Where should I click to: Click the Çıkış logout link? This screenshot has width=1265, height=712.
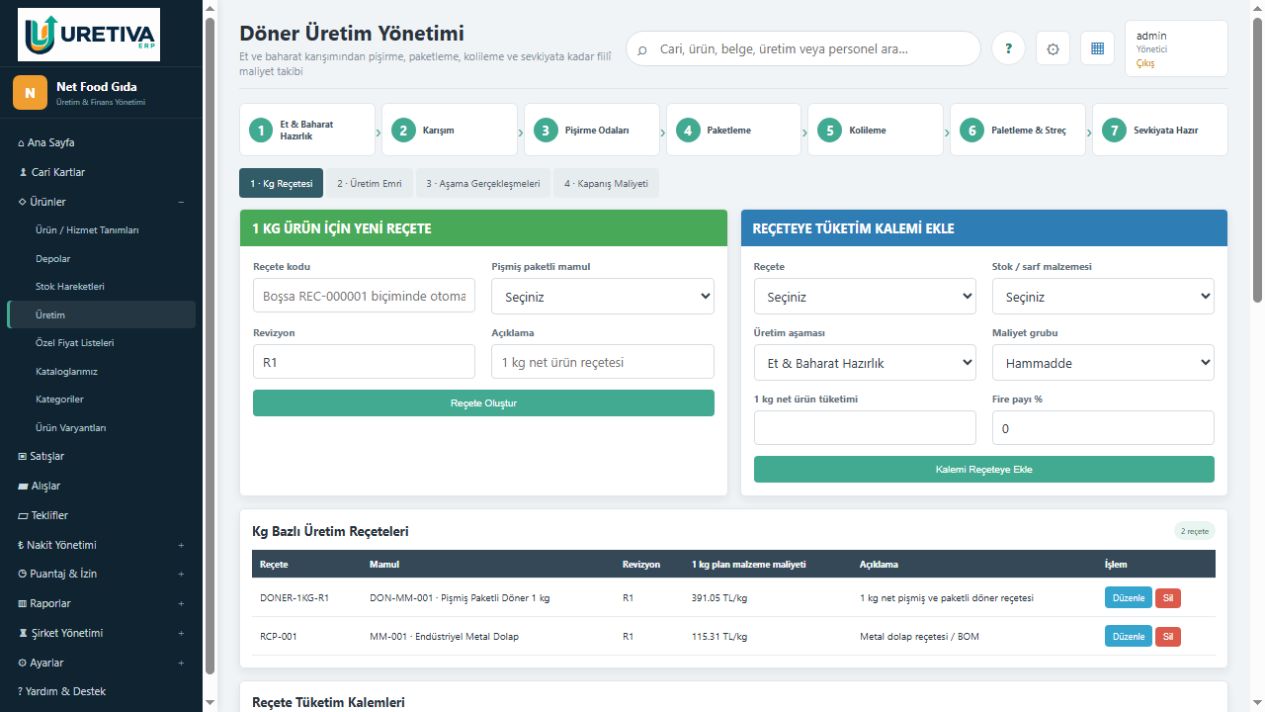[x=1145, y=63]
